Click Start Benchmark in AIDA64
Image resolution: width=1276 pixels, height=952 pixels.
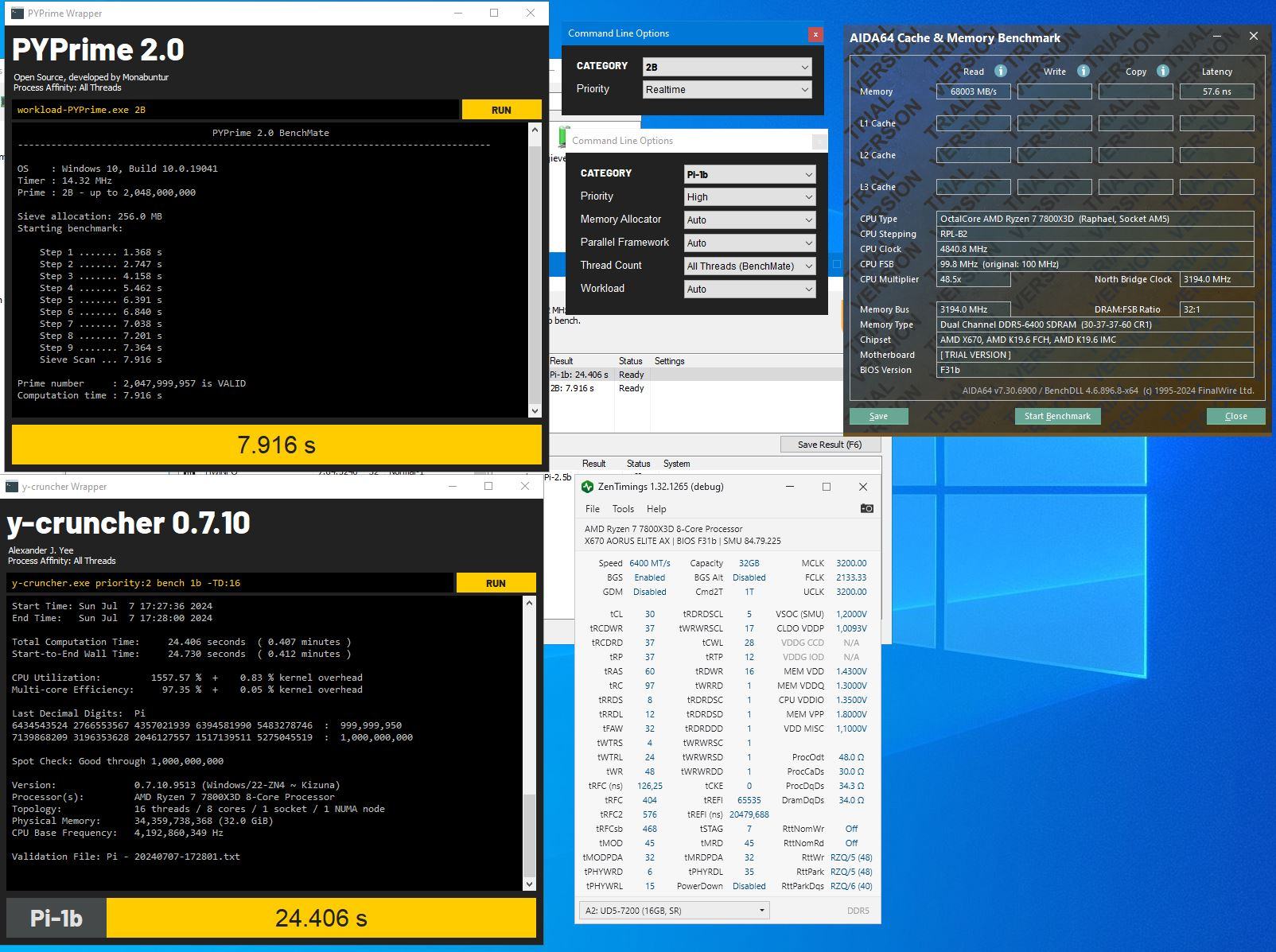1057,416
